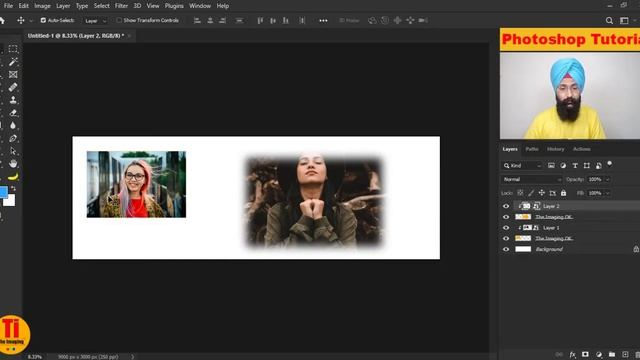Select the Rectangular Marquee tool

(13, 49)
